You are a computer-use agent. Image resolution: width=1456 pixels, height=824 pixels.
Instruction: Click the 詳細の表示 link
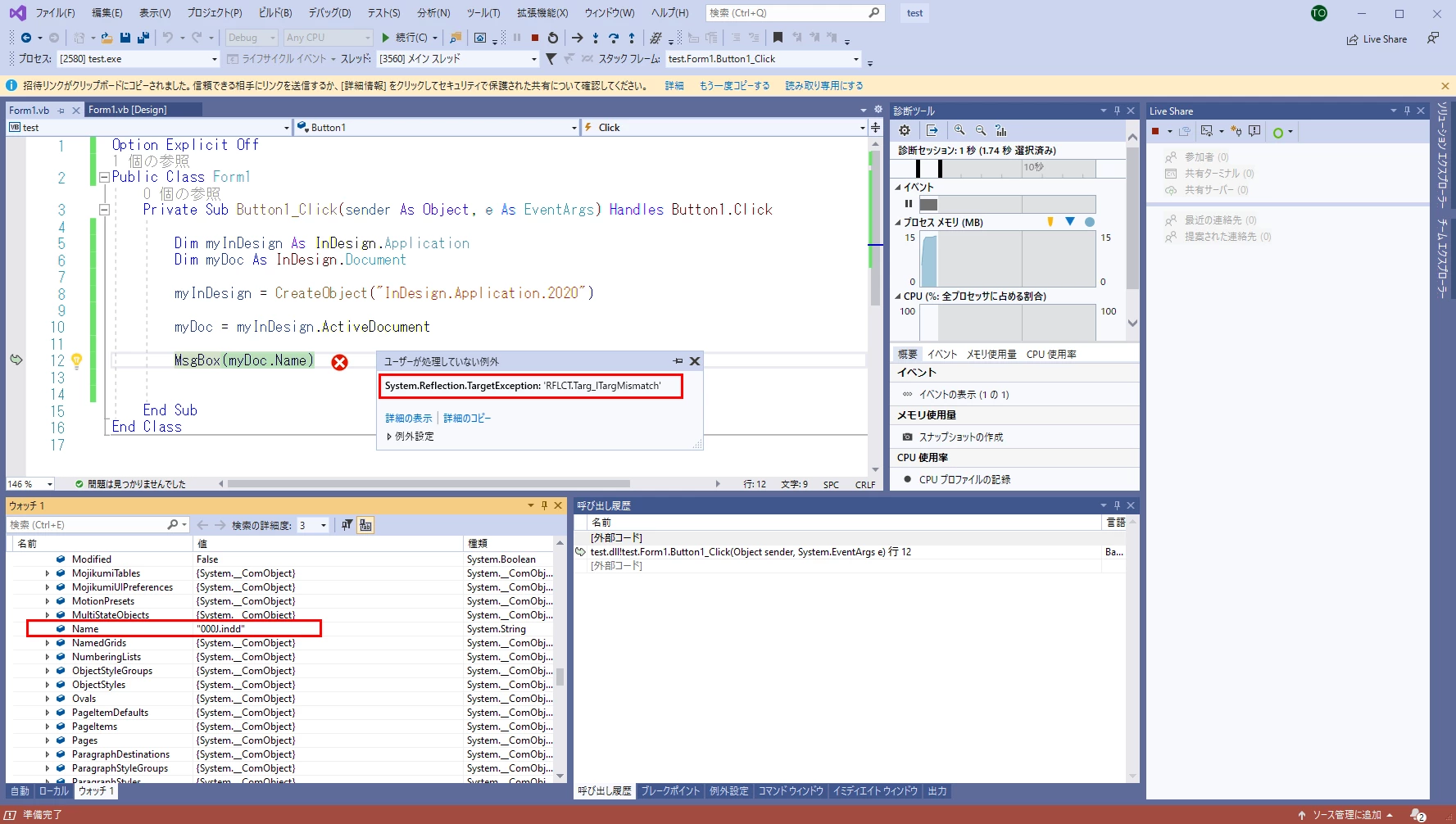tap(409, 419)
